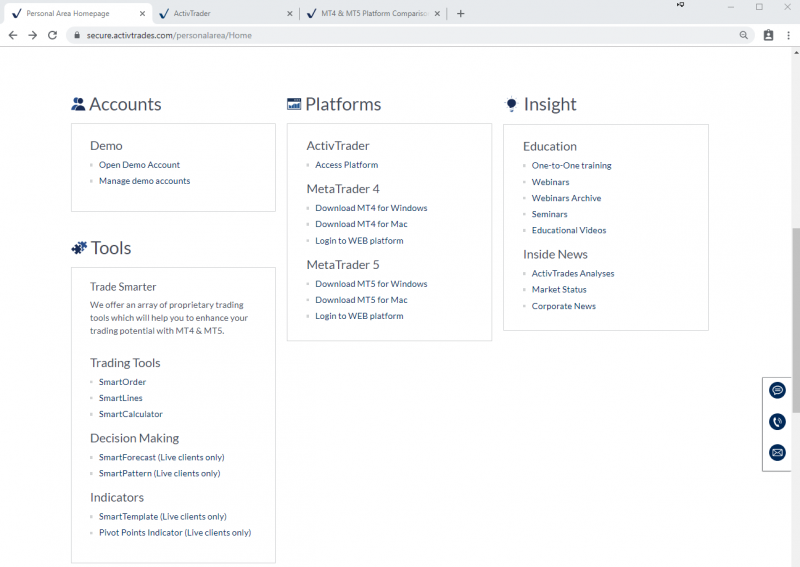Open the Webinars link
Viewport: 800px width, 567px height.
point(550,182)
